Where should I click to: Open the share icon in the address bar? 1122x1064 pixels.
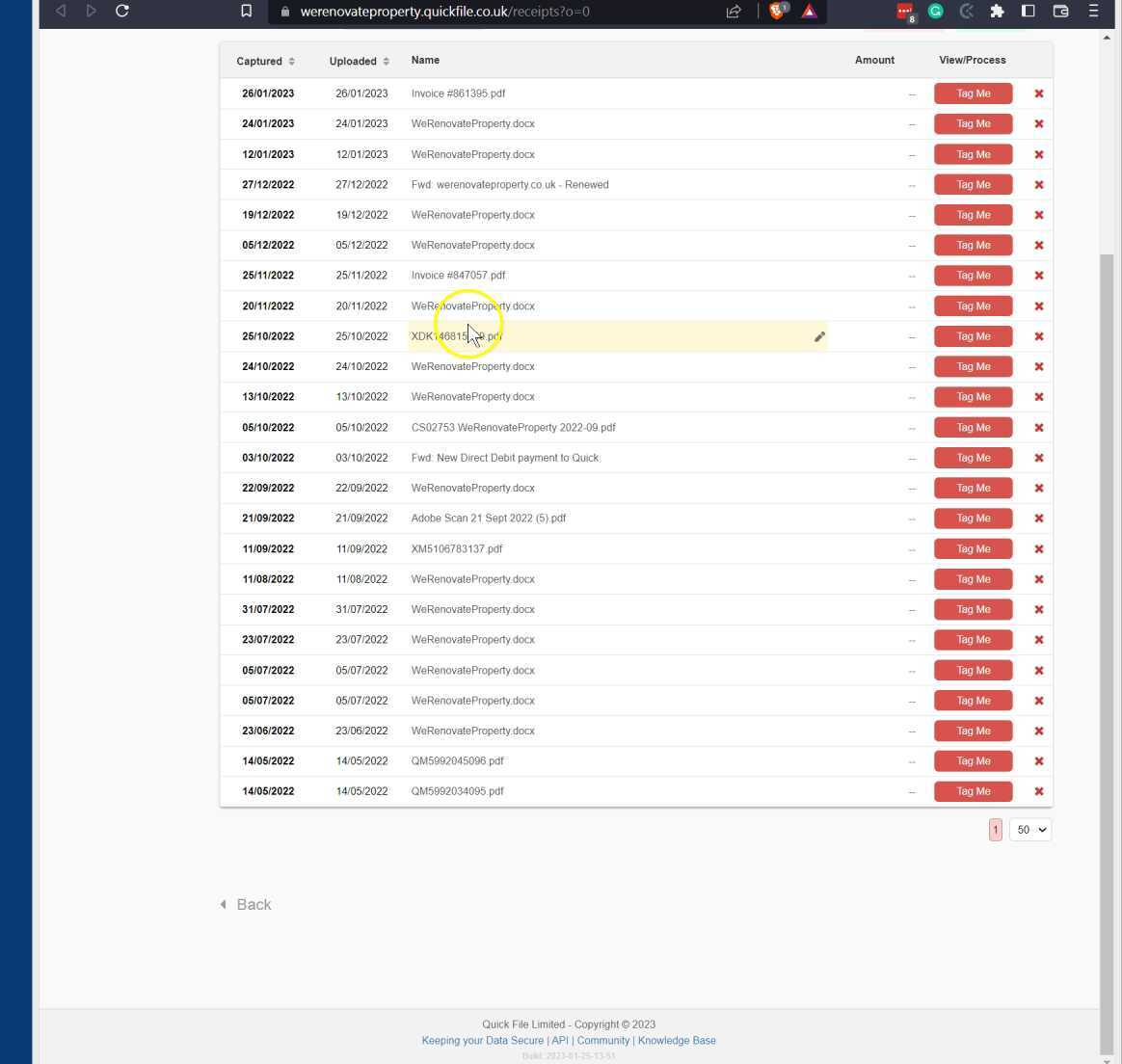pyautogui.click(x=734, y=12)
